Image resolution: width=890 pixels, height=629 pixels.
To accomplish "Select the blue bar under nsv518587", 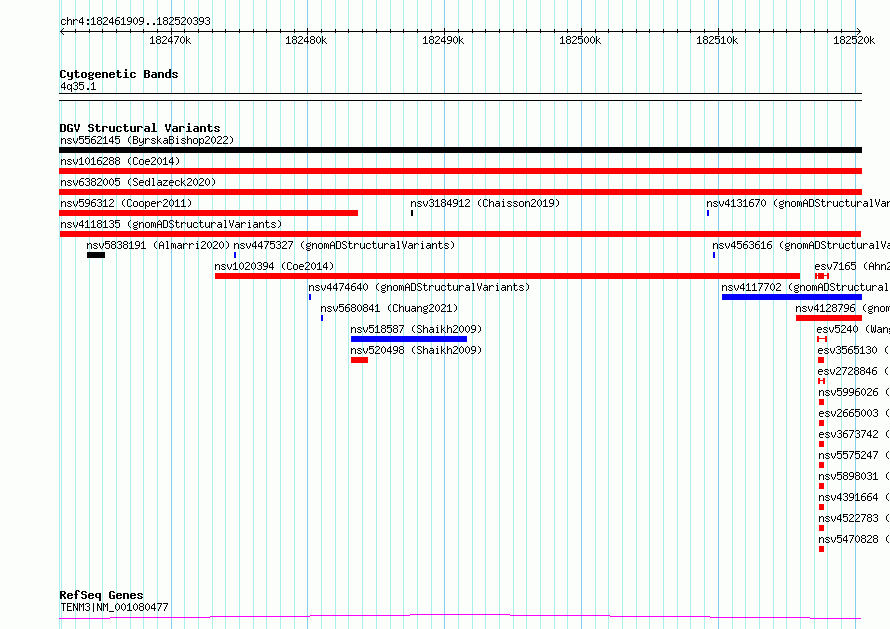I will (409, 339).
